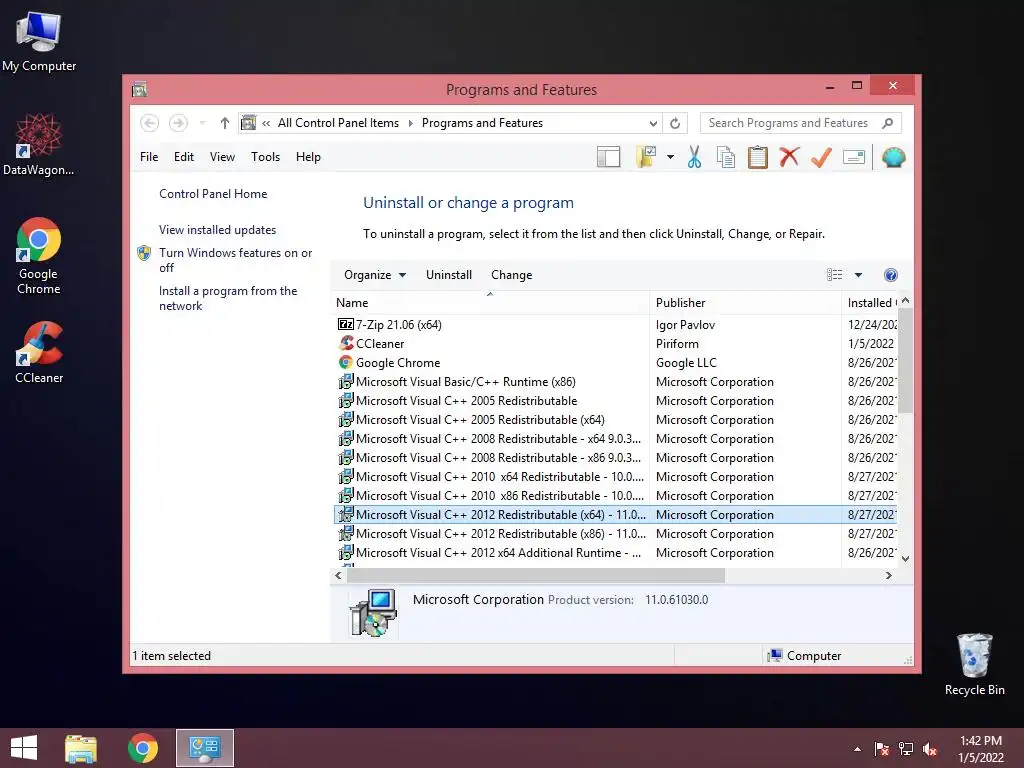Viewport: 1024px width, 768px height.
Task: Click the orange checkmark toolbar icon
Action: pyautogui.click(x=821, y=157)
